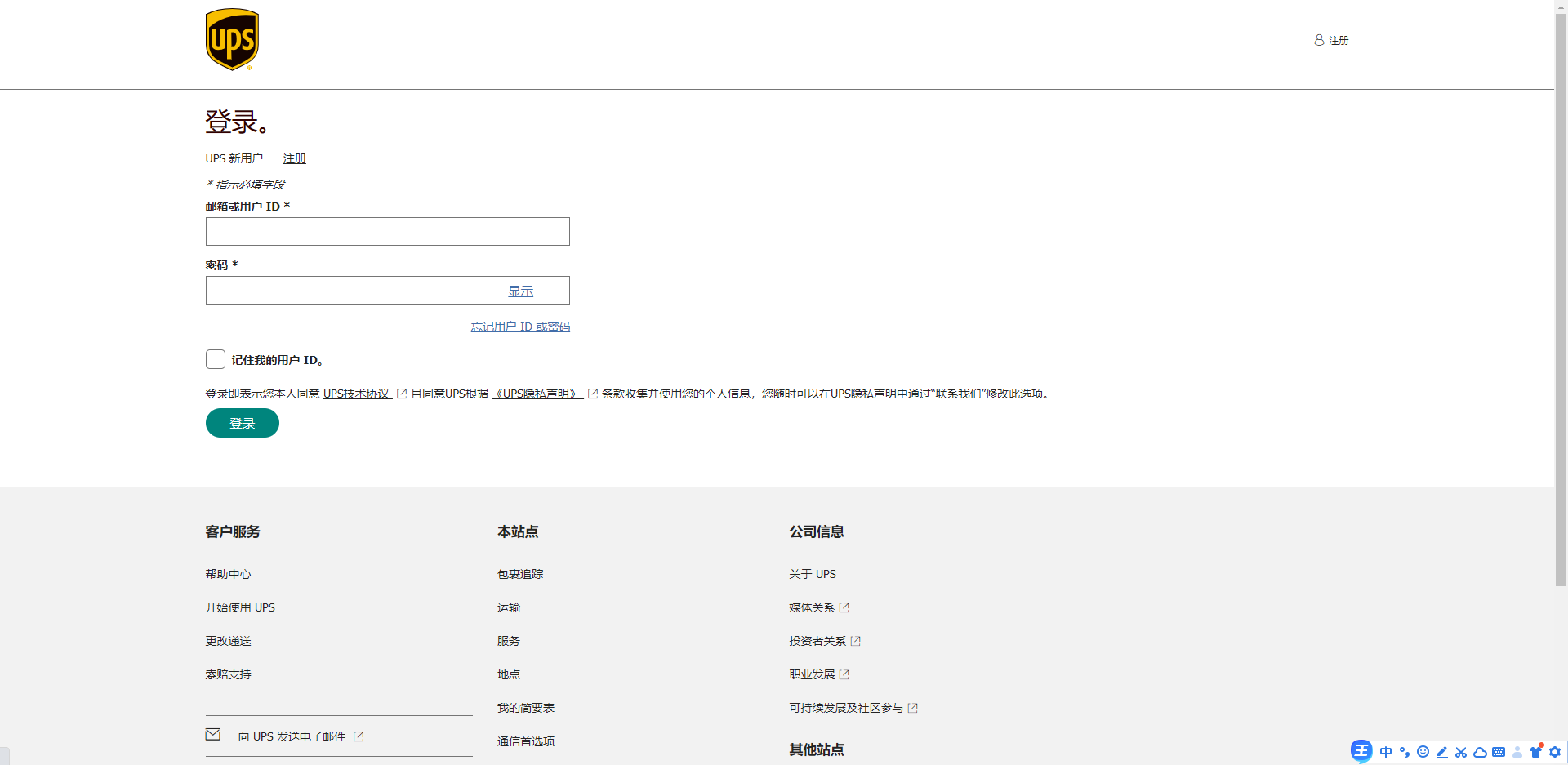Screen dimensions: 1568x765
Task: Open the soft keyboard icon in IME toolbar
Action: point(1499,752)
